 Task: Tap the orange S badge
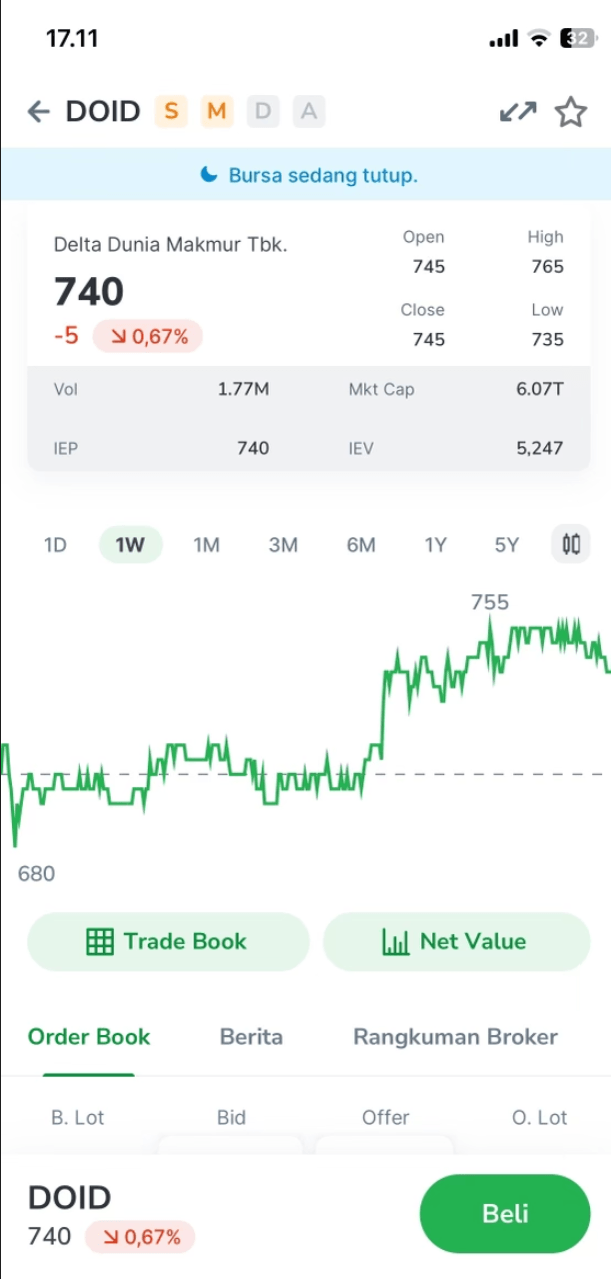172,111
